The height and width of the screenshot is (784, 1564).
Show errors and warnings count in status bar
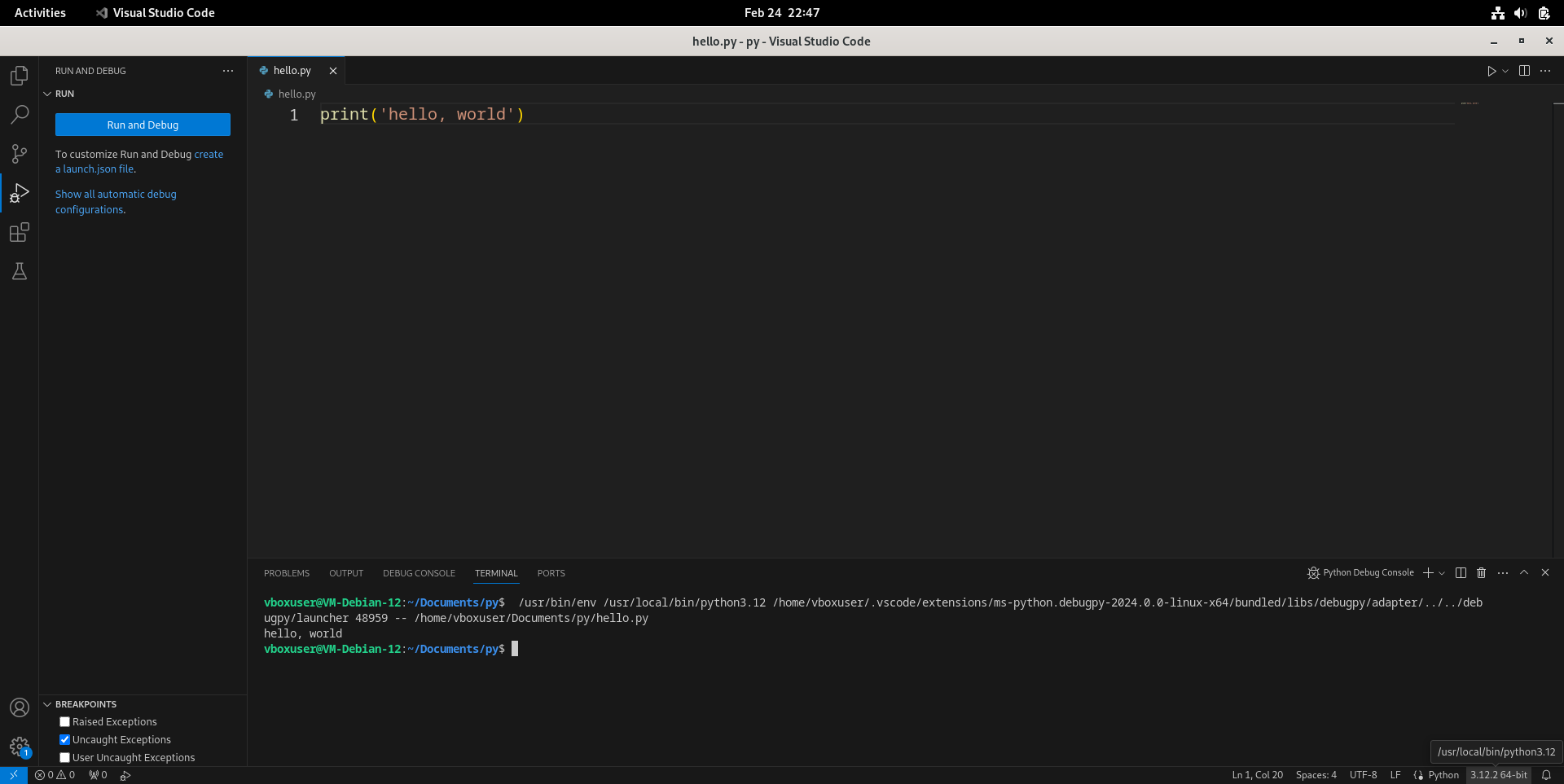click(x=55, y=775)
